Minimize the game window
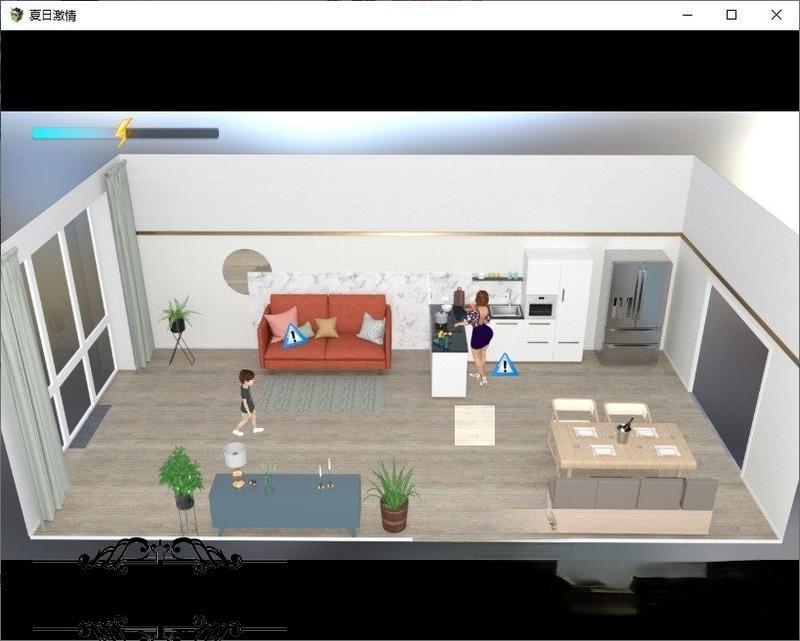 [x=687, y=15]
